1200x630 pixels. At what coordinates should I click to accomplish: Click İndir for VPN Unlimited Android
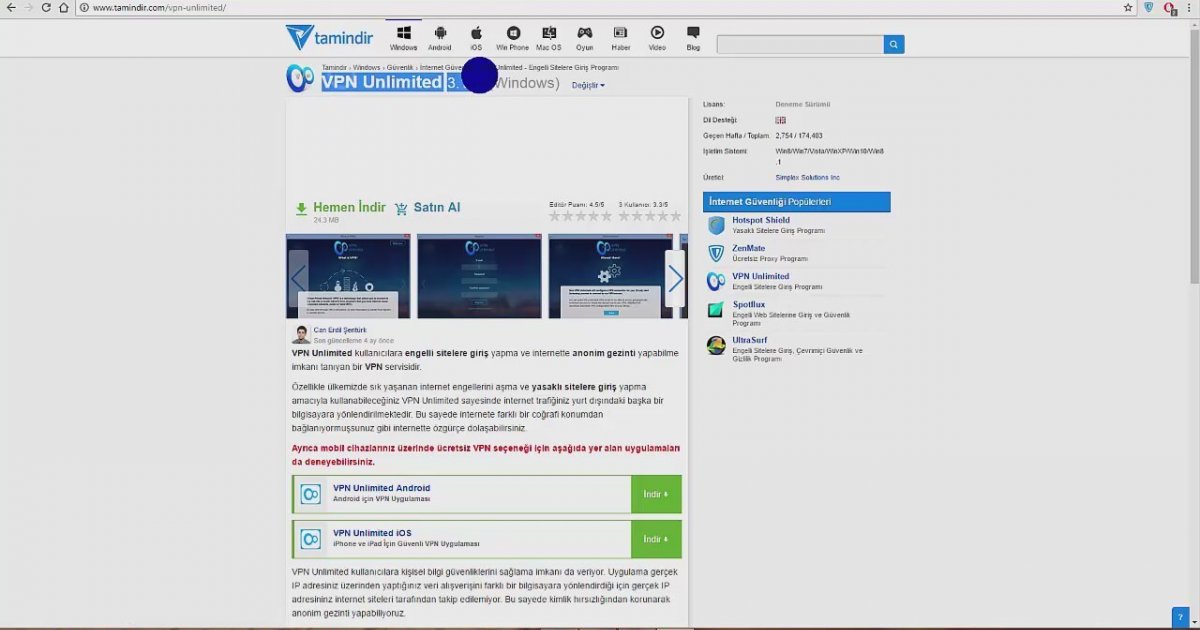pos(656,494)
